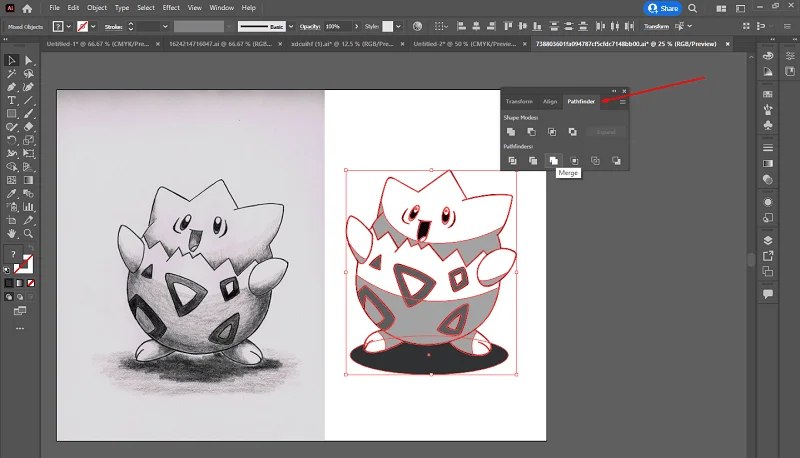Toggle Draw Normal drawing mode
This screenshot has width=800, height=458.
point(9,297)
